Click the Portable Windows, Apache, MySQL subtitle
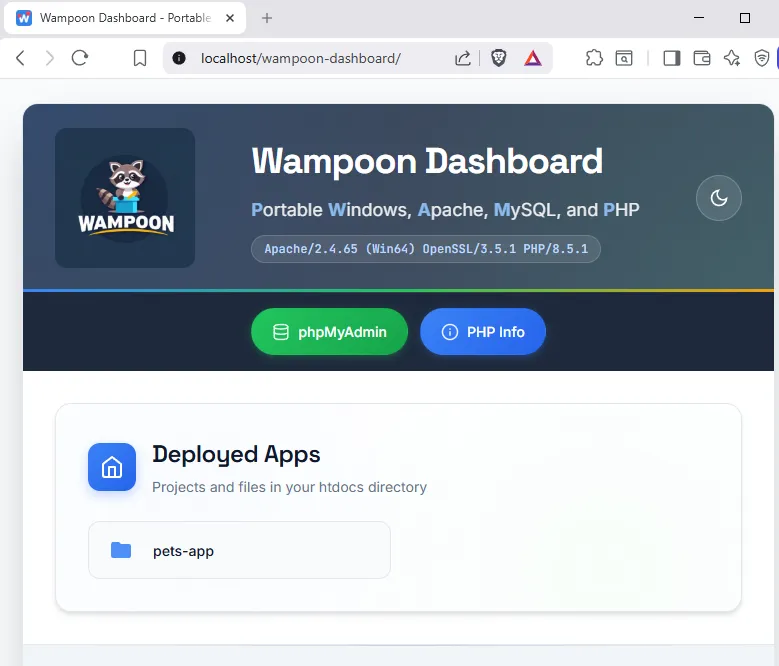 445,210
